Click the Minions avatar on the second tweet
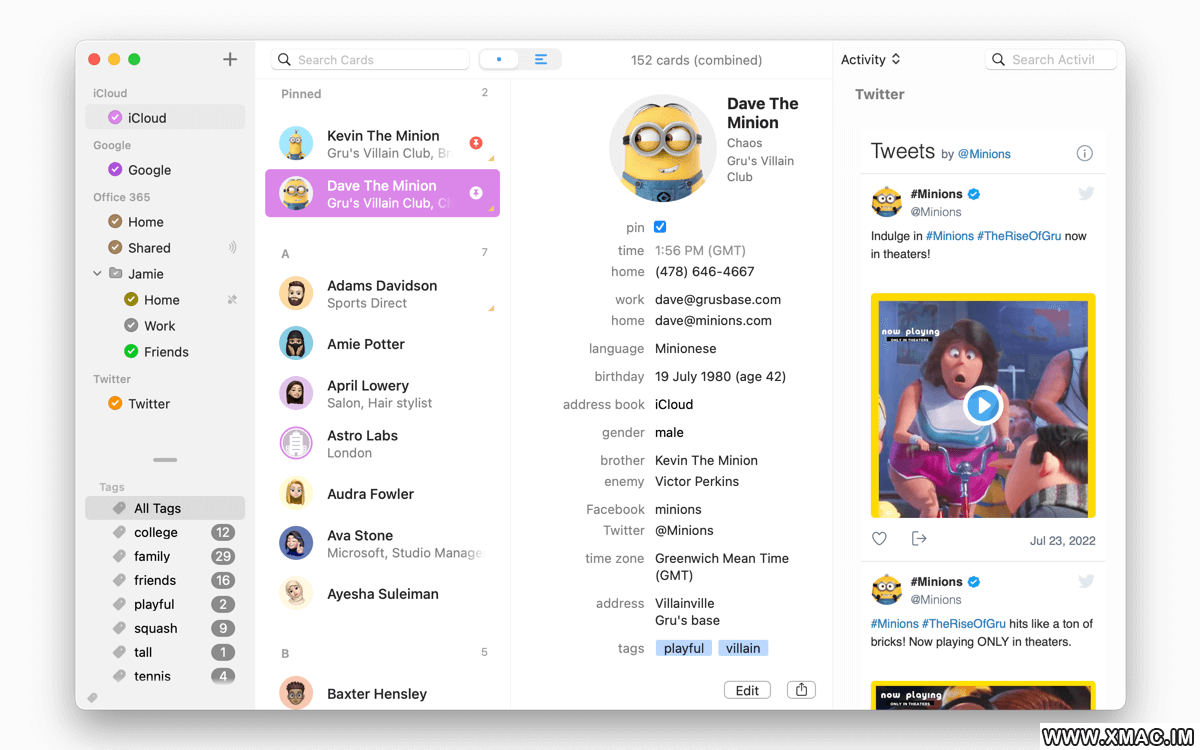Viewport: 1200px width, 750px height. point(886,590)
